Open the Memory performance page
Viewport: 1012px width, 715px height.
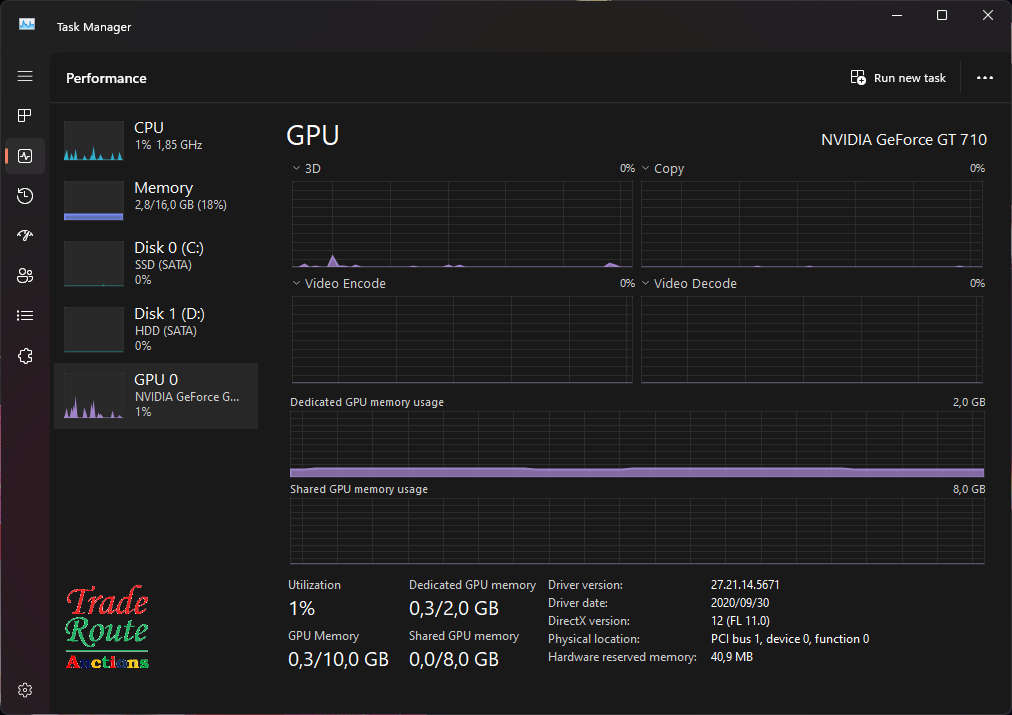click(x=155, y=200)
